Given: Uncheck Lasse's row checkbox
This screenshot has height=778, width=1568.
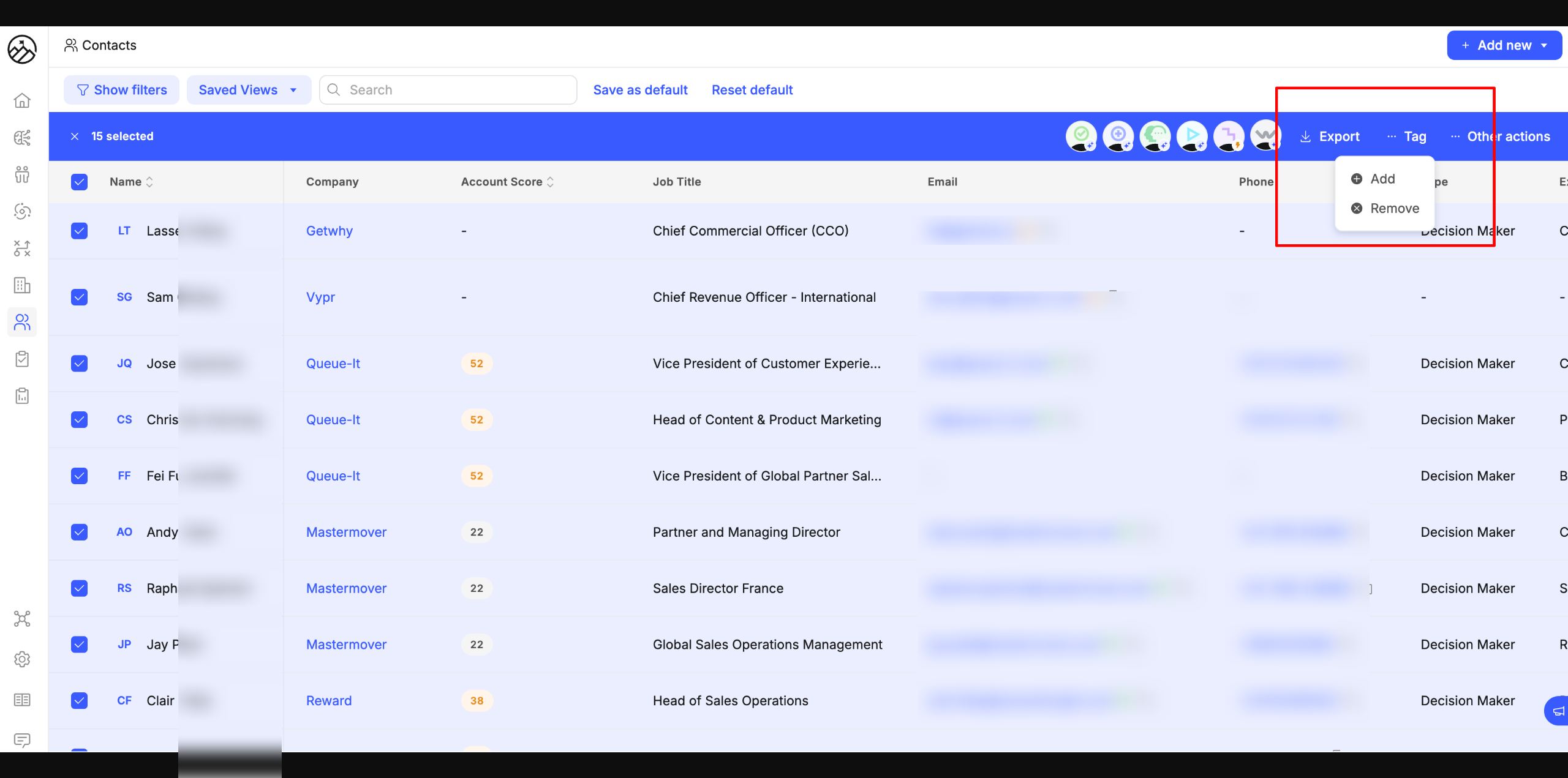Looking at the screenshot, I should (x=79, y=231).
